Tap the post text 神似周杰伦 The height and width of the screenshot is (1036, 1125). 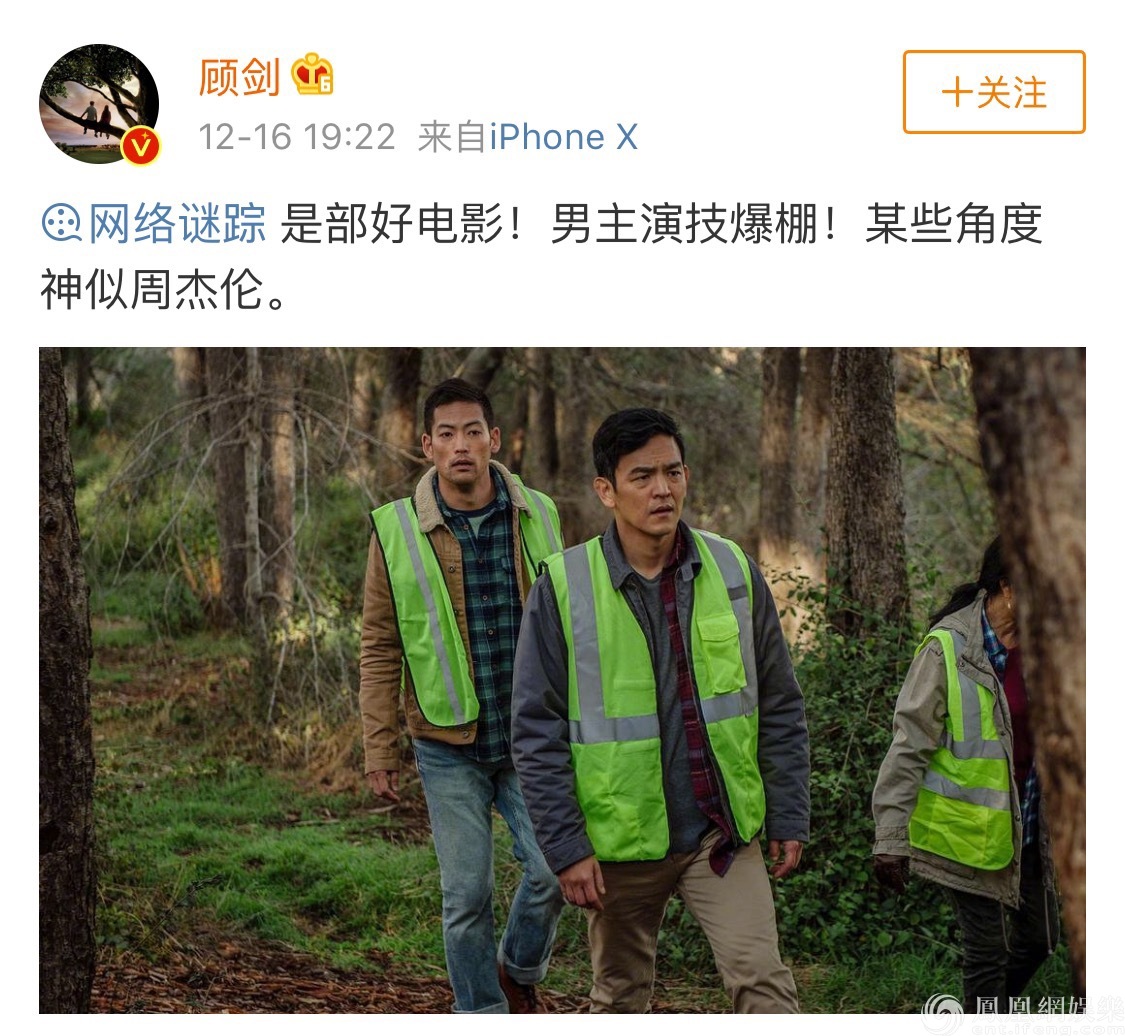pos(151,289)
